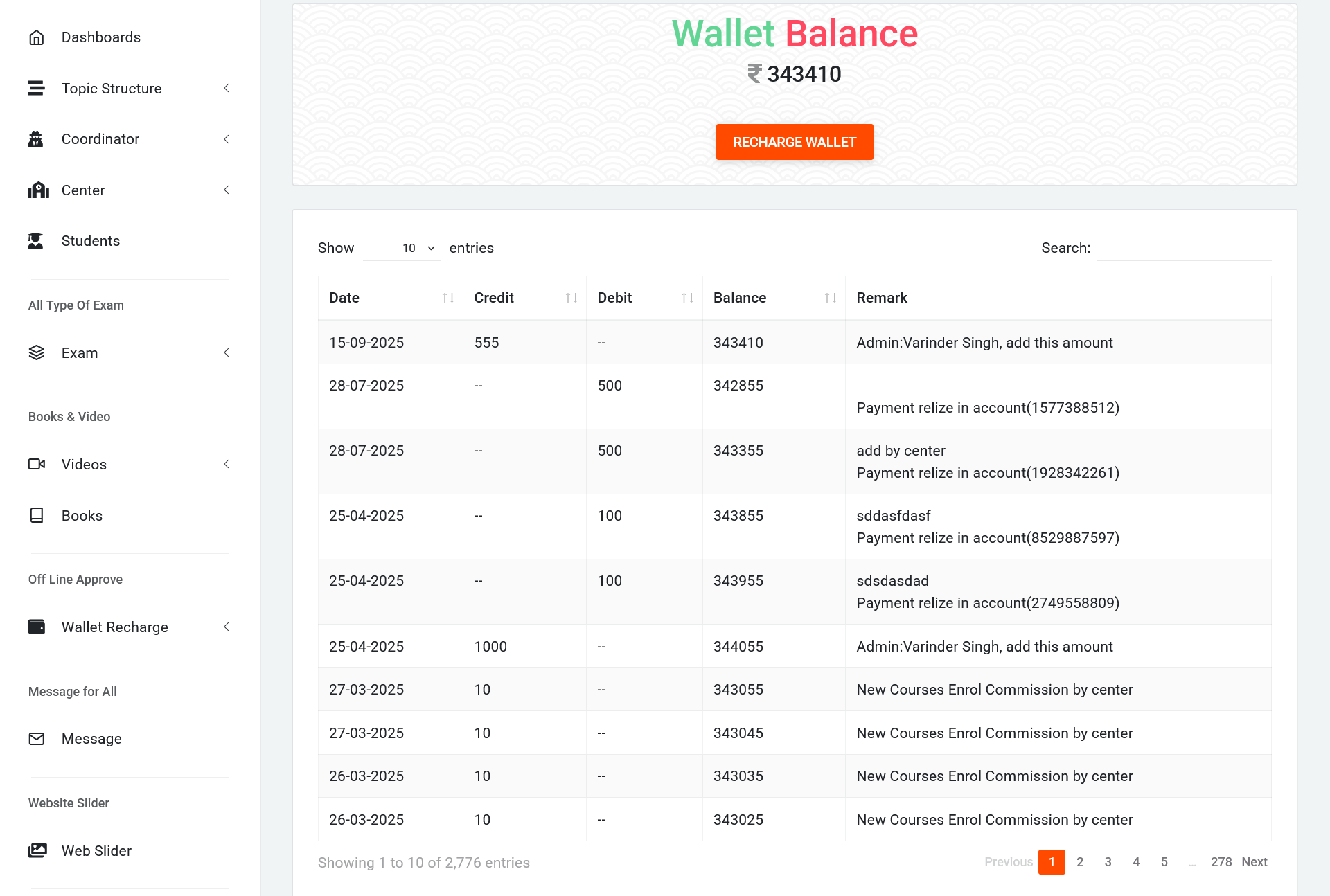Open the Message menu item
1330x896 pixels.
tap(91, 739)
